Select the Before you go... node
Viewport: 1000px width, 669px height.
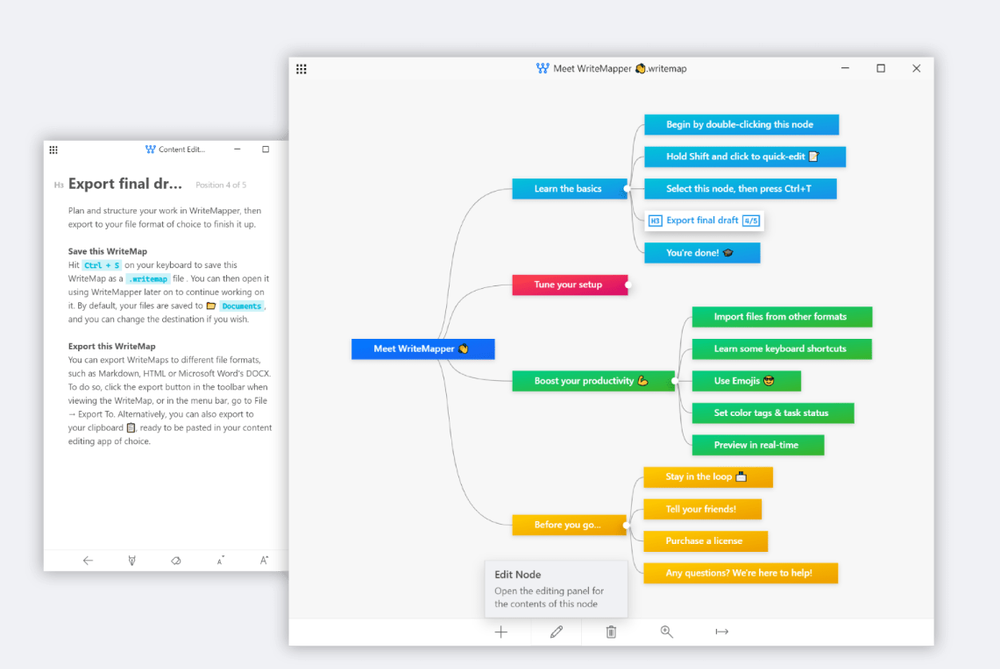[569, 525]
